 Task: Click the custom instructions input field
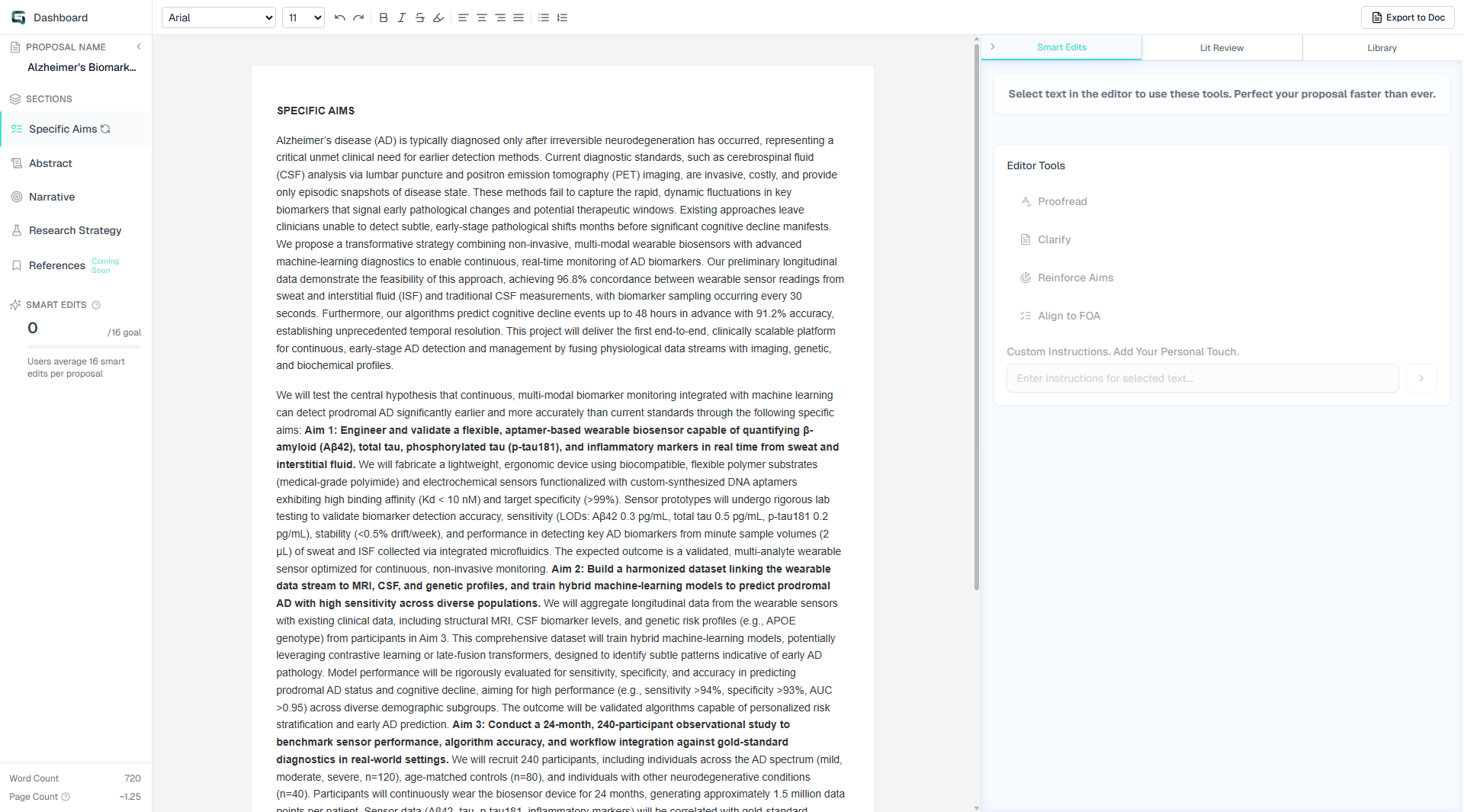point(1202,378)
